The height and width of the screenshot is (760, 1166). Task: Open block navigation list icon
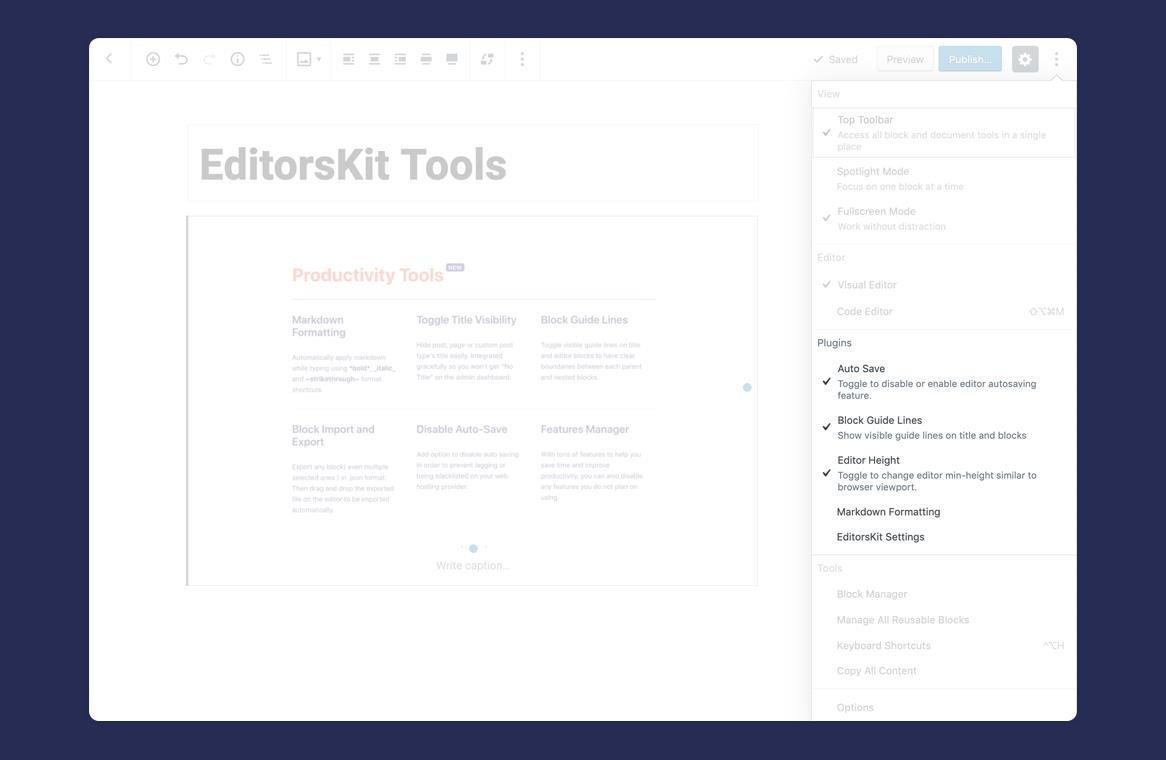265,59
